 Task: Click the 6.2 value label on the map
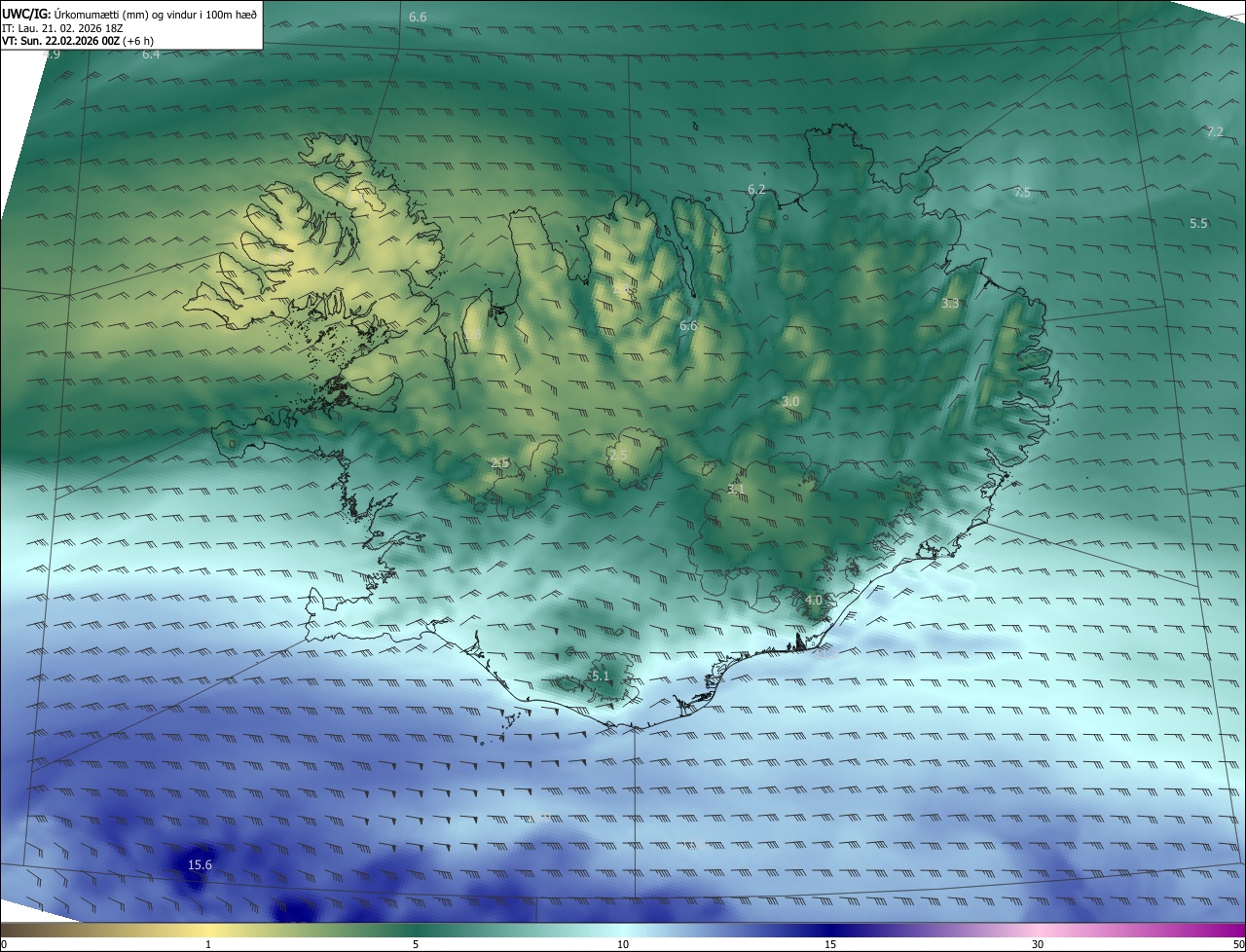tap(756, 189)
